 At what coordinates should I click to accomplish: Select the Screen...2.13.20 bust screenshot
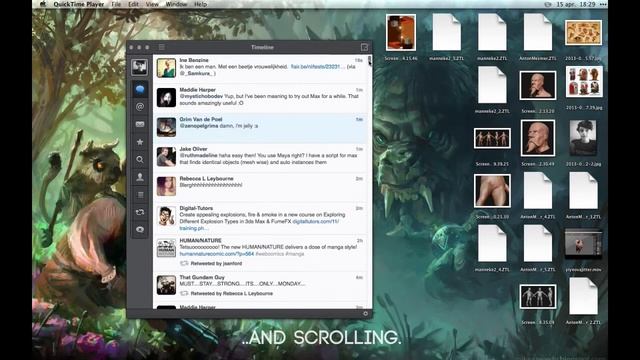click(538, 85)
